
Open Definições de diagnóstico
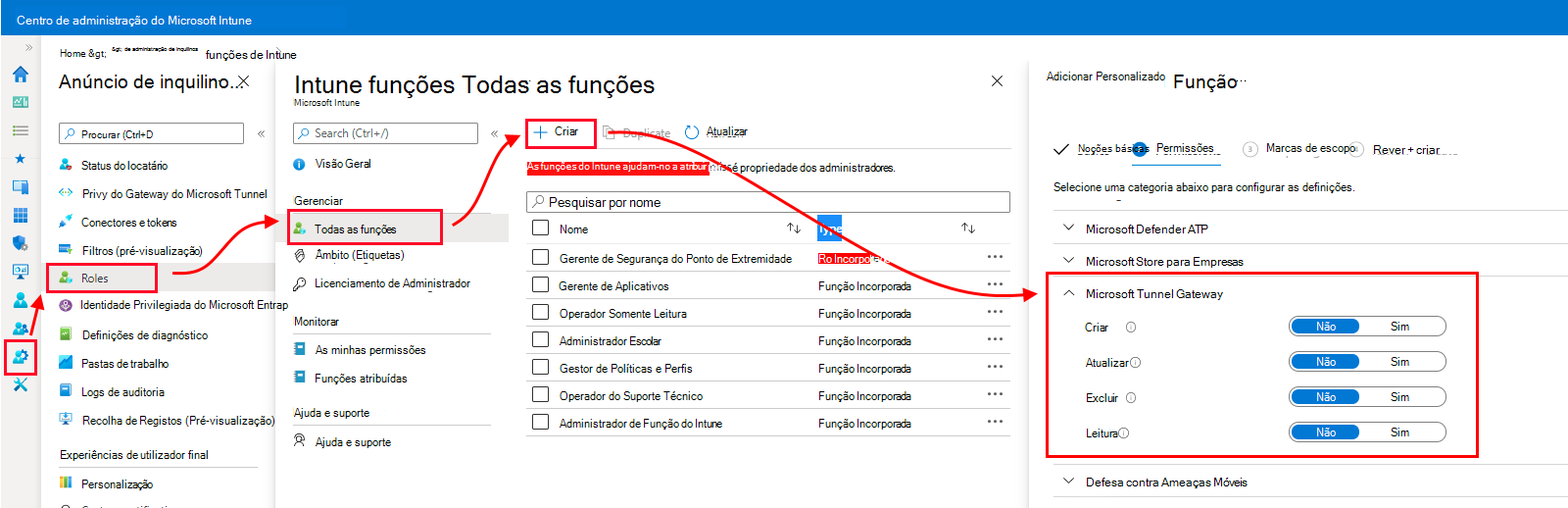[145, 335]
